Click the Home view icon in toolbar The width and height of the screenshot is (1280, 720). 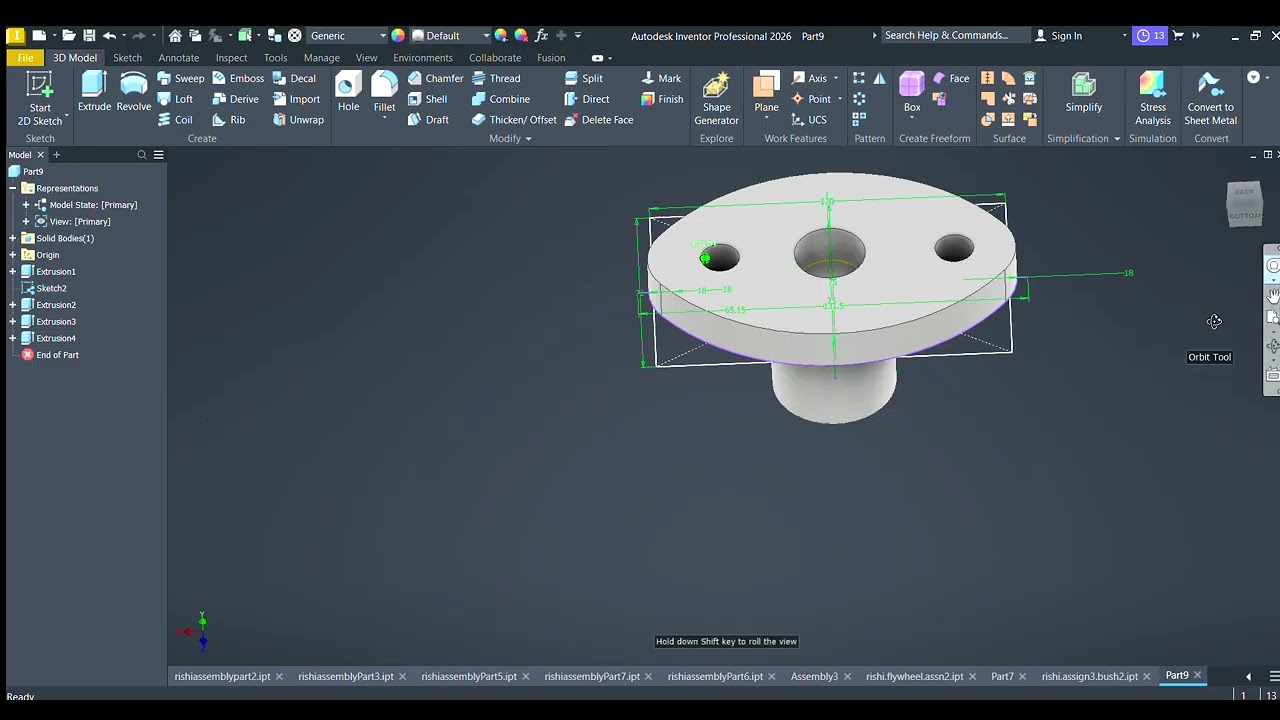(175, 36)
